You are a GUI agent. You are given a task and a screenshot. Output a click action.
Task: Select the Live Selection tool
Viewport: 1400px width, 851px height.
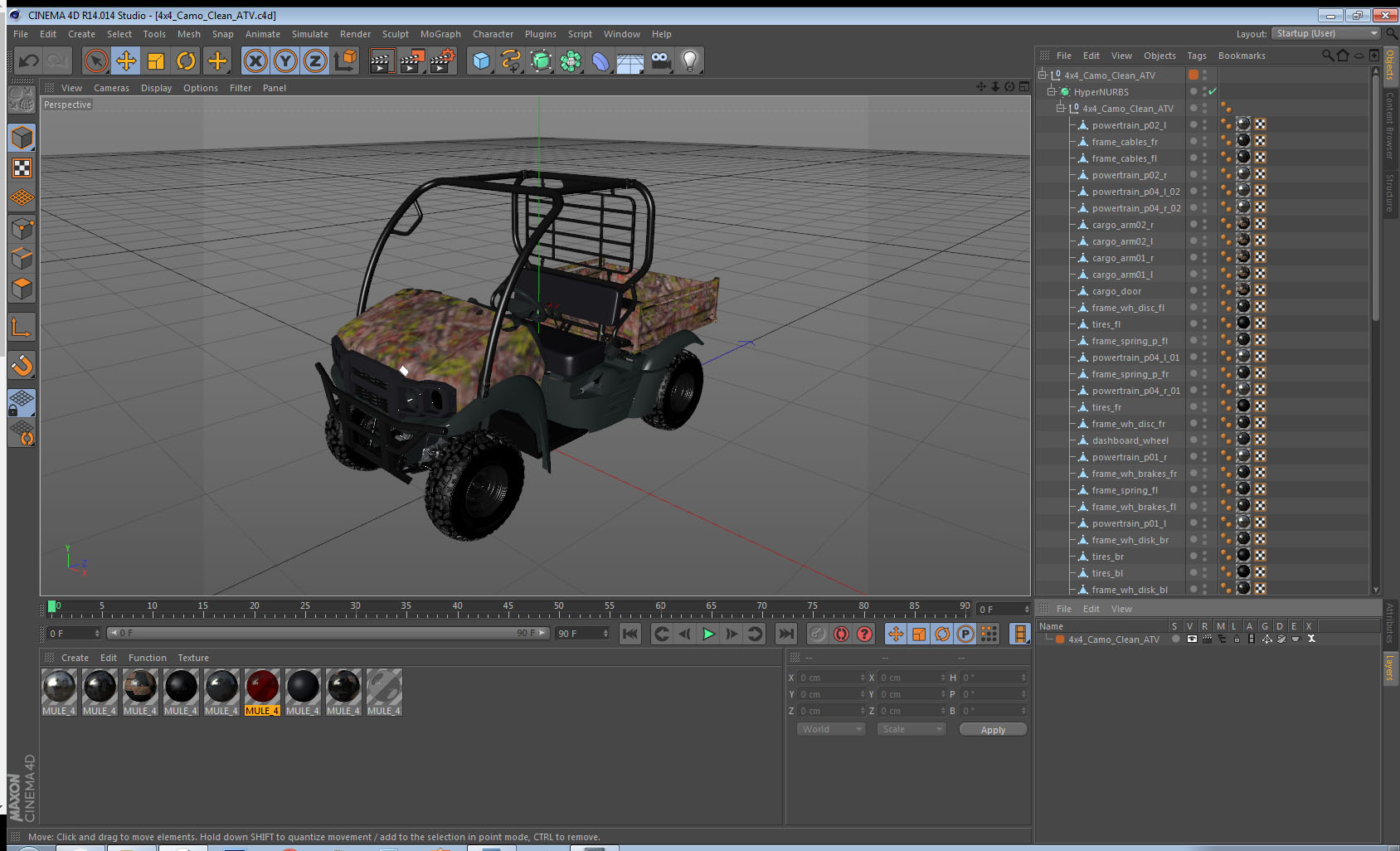click(96, 61)
